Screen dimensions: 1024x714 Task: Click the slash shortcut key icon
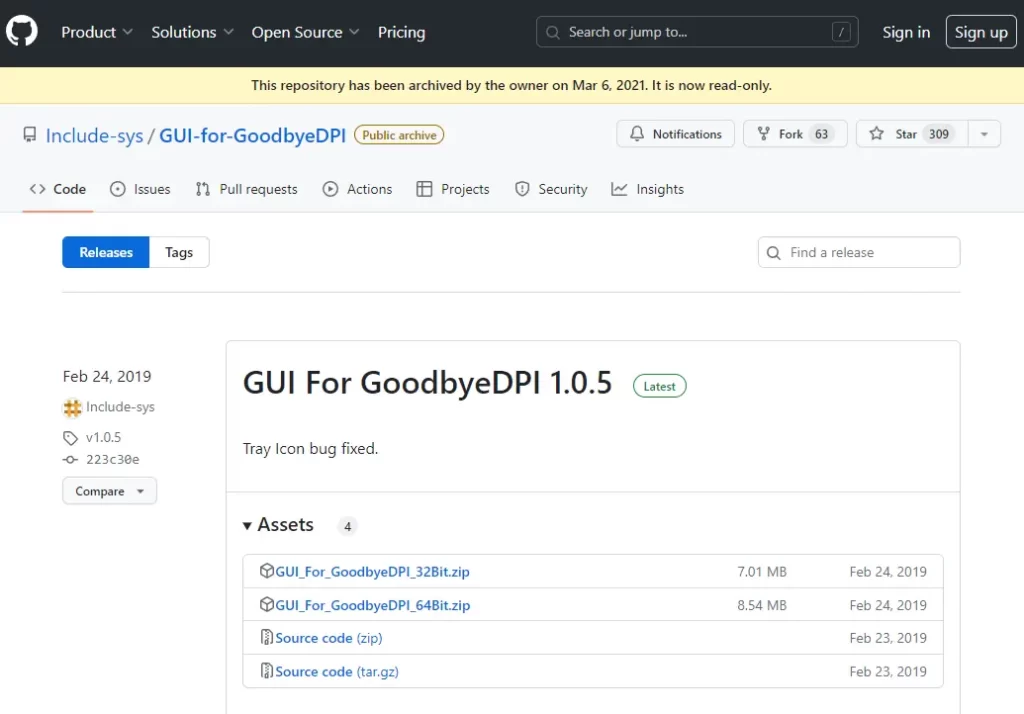click(841, 32)
